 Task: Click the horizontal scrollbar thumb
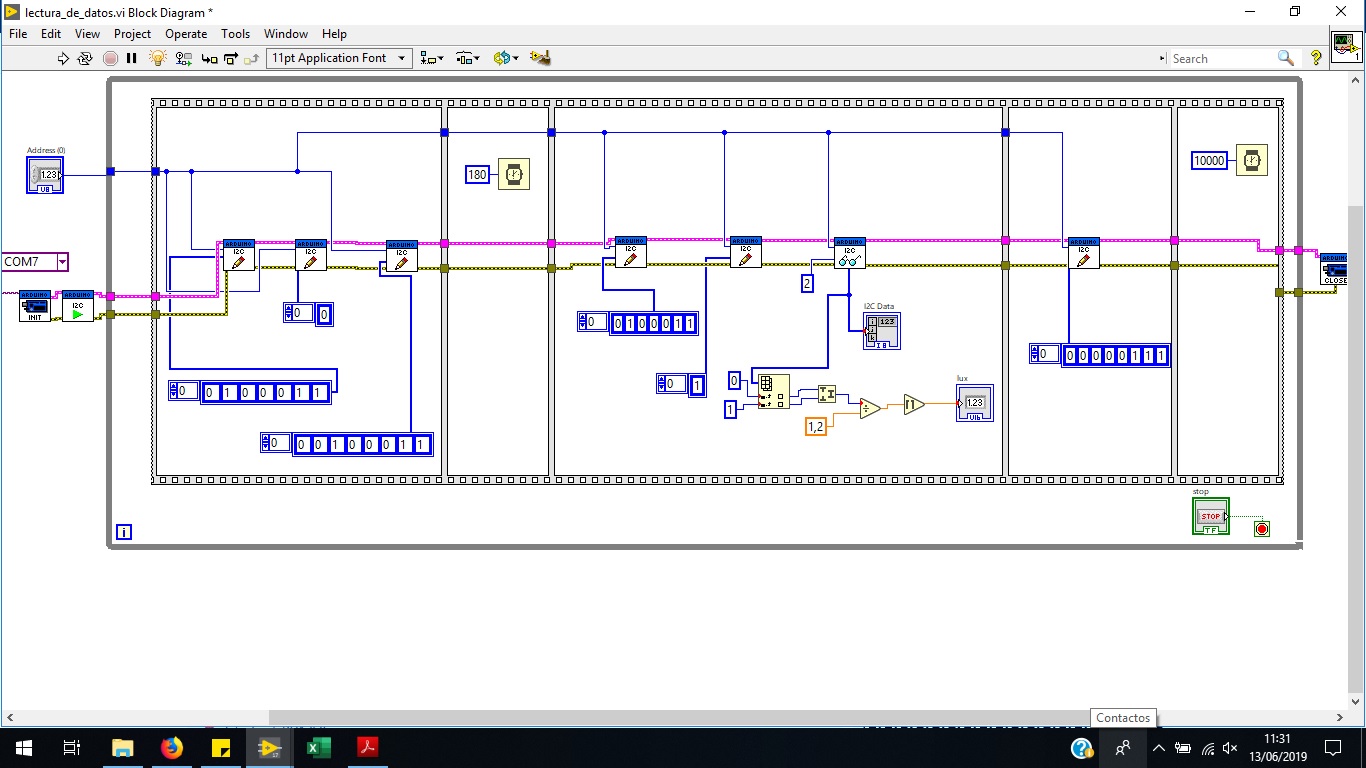680,717
